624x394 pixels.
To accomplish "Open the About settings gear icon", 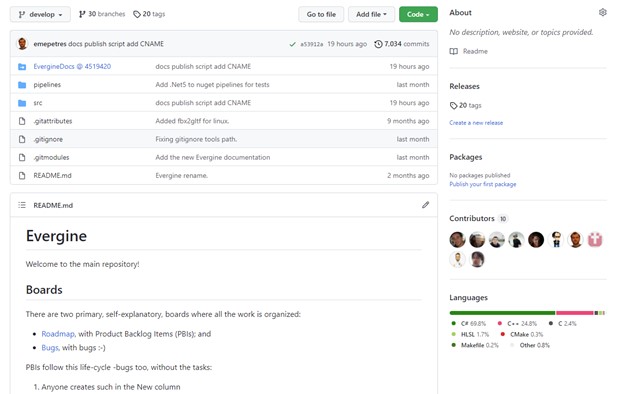I will (x=603, y=12).
